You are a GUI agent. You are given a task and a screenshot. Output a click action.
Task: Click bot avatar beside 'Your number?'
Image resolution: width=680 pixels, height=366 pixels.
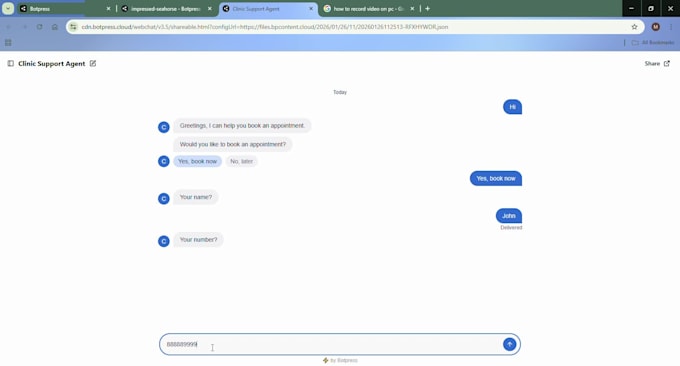point(163,241)
